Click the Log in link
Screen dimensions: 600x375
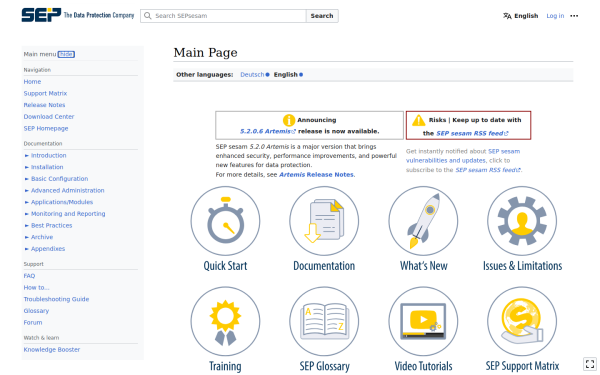click(555, 16)
